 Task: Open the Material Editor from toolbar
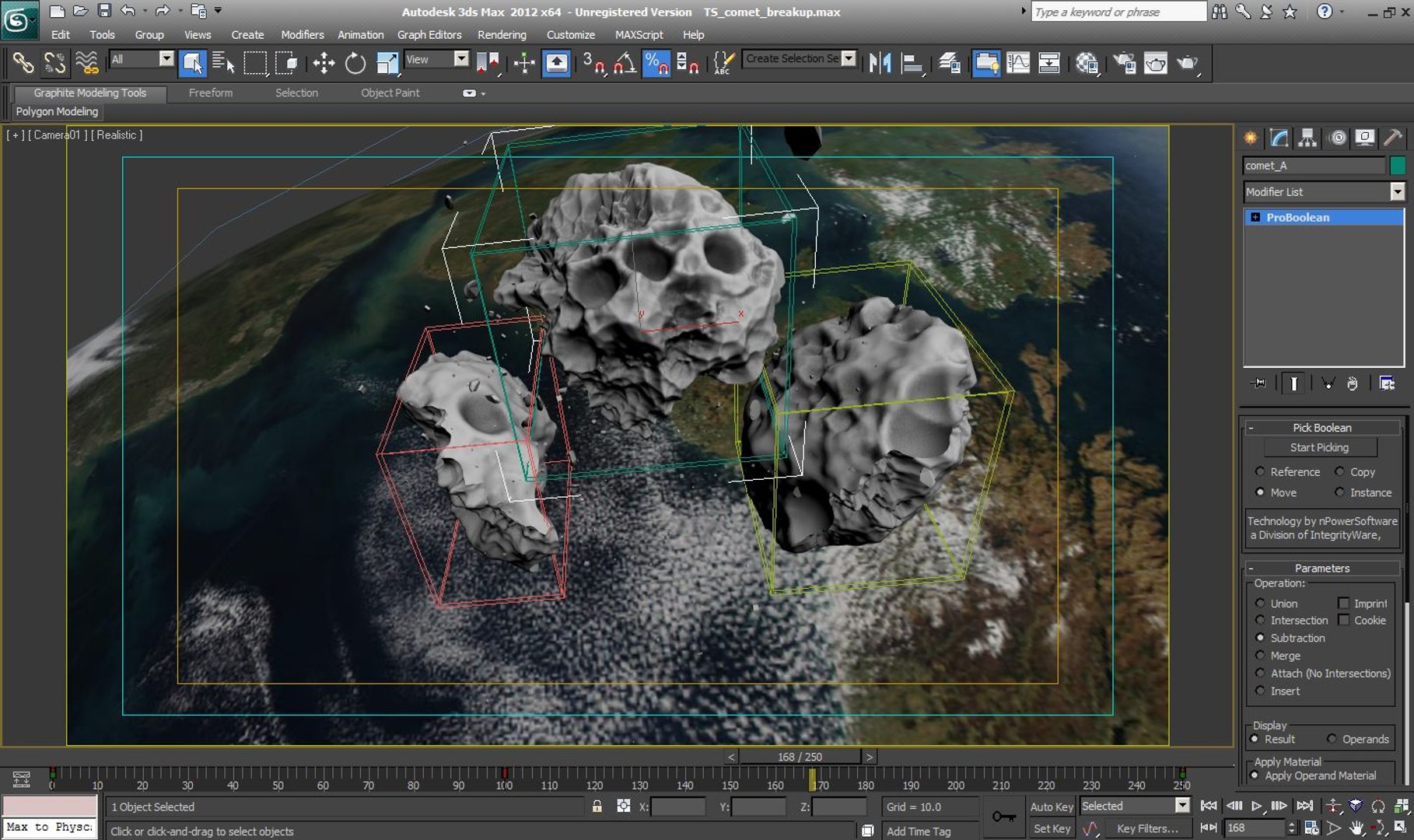pyautogui.click(x=1087, y=63)
